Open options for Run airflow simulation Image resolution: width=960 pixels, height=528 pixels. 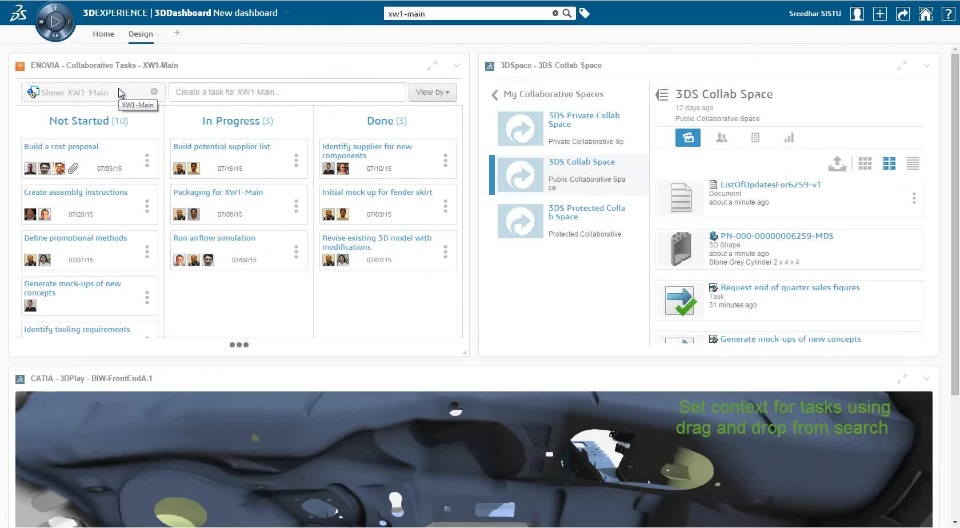[x=296, y=251]
